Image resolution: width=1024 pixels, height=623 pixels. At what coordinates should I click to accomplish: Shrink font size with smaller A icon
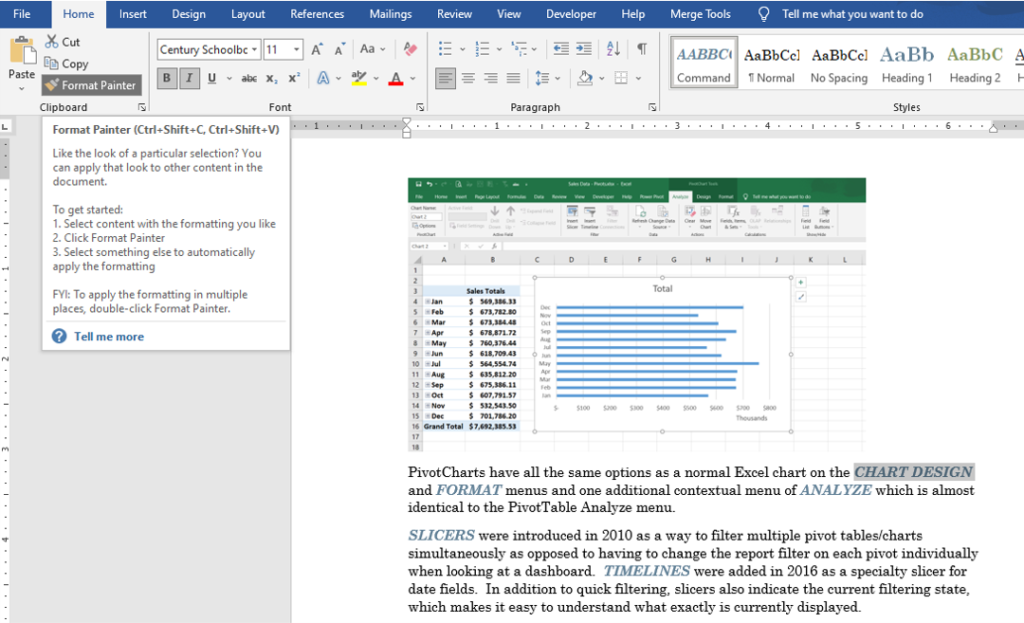(340, 50)
